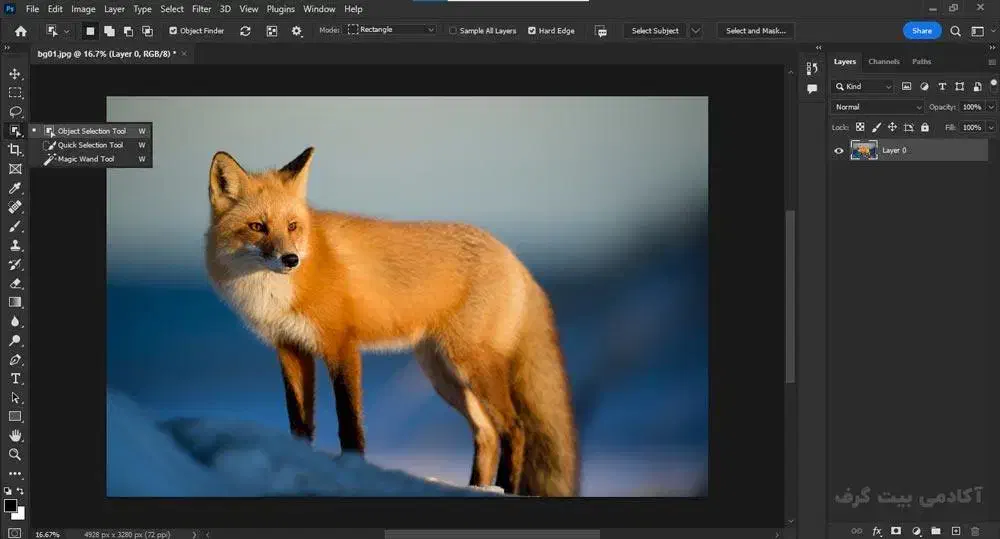Click the Home icon in options bar

20,31
